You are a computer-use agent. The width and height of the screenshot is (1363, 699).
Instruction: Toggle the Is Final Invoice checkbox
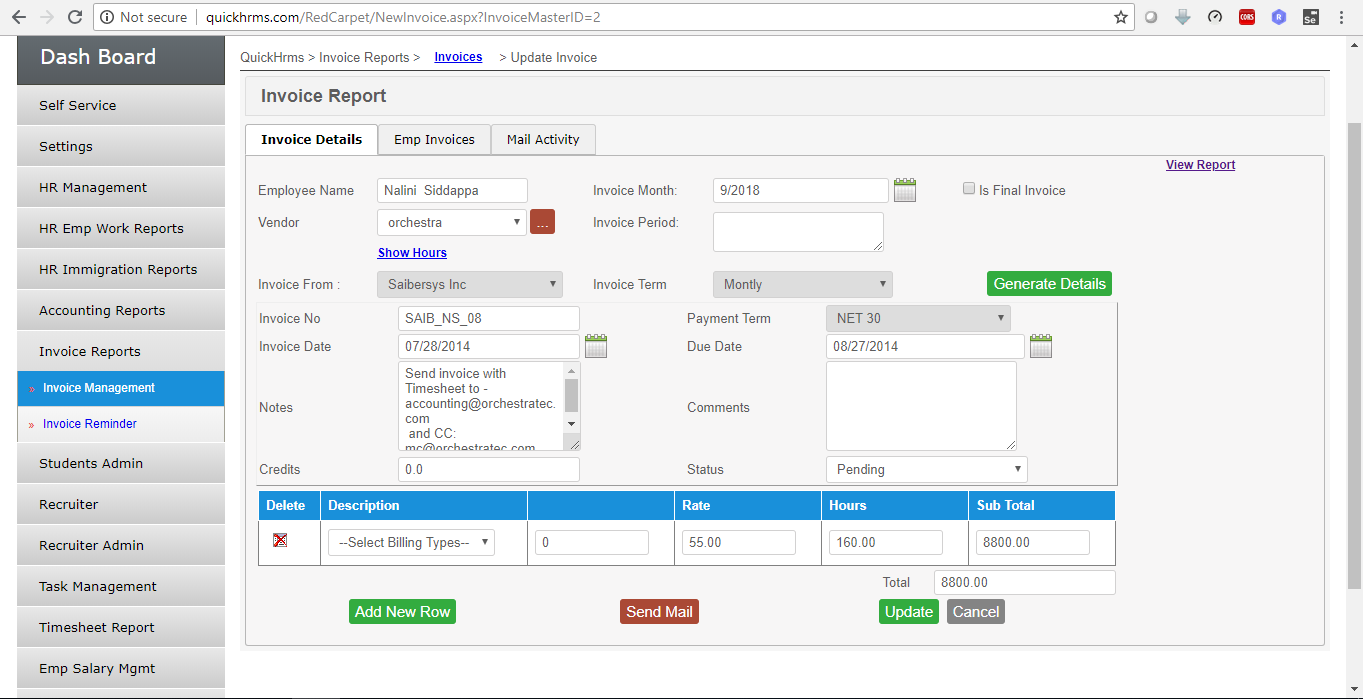point(969,188)
